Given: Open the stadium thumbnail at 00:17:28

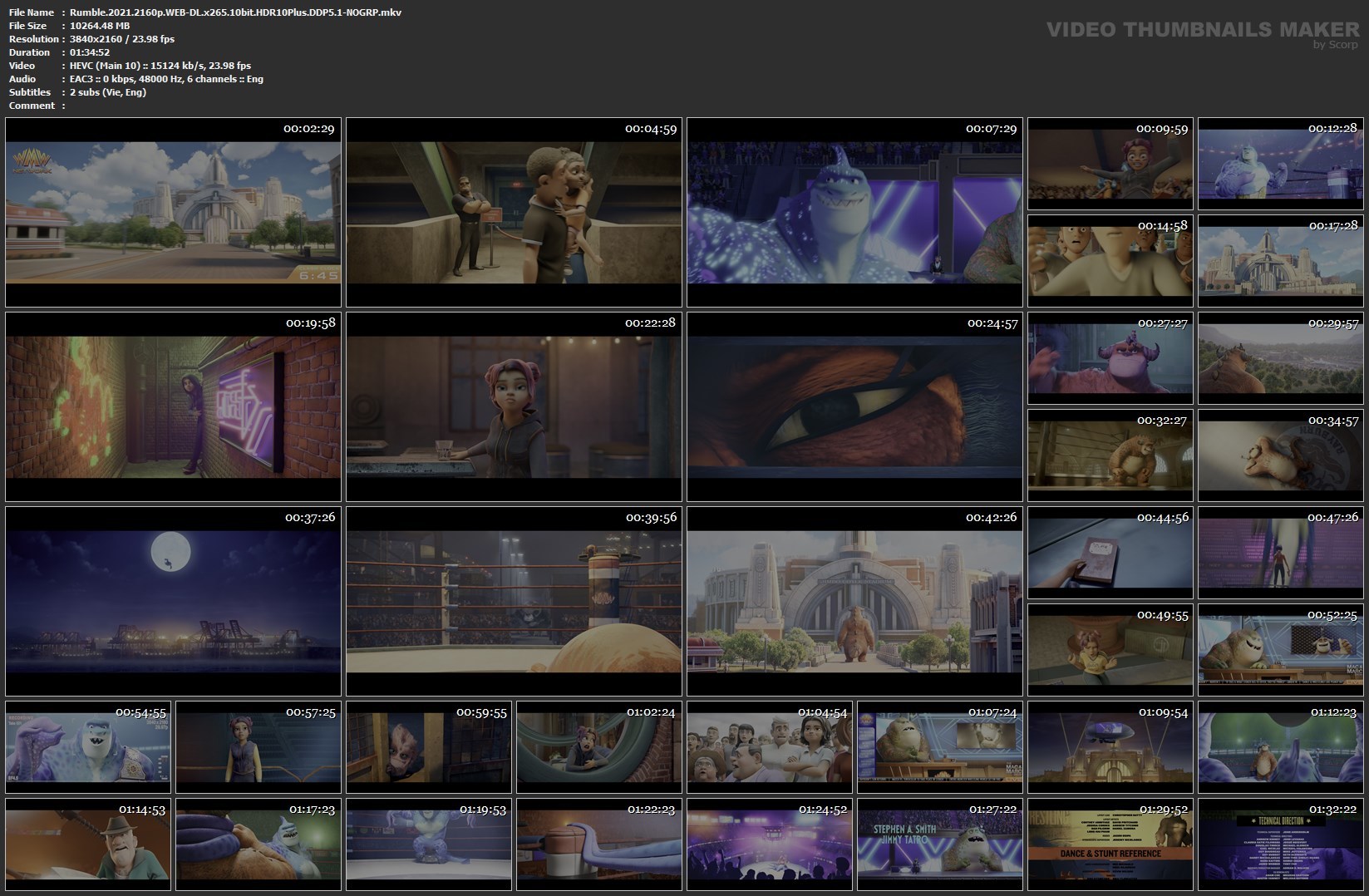Looking at the screenshot, I should click(x=1281, y=261).
